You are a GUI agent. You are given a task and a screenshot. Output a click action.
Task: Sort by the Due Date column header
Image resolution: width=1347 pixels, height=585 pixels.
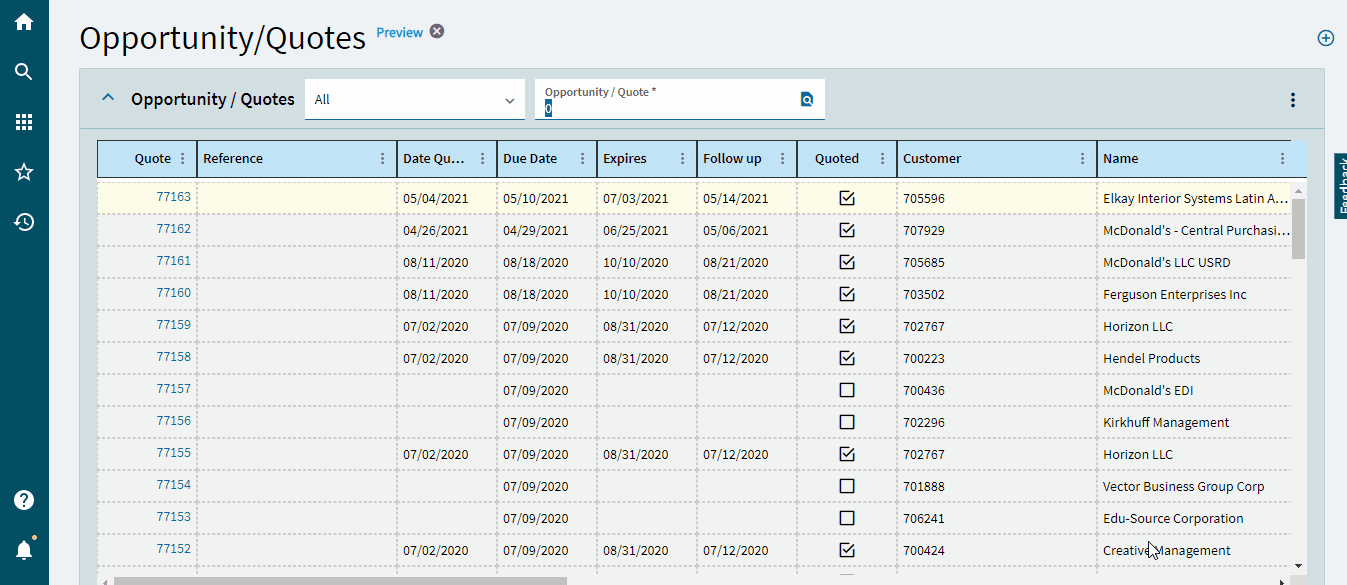tap(530, 158)
